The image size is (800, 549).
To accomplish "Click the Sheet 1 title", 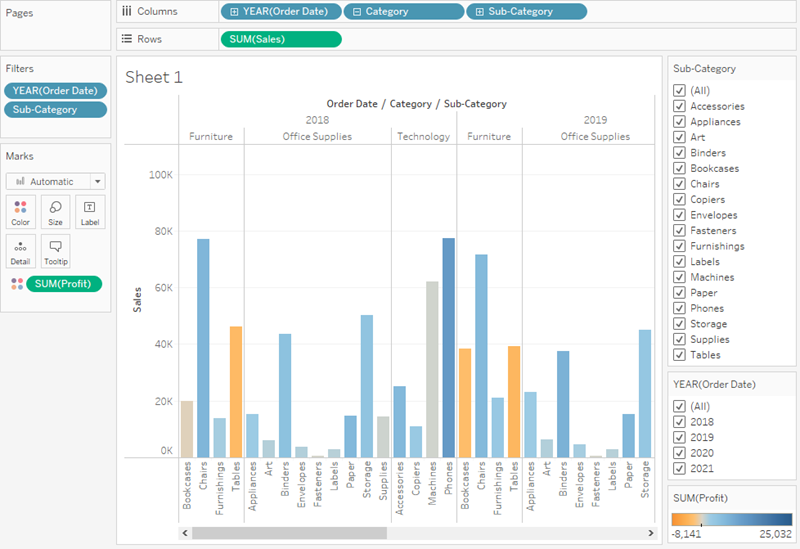I will (x=154, y=77).
